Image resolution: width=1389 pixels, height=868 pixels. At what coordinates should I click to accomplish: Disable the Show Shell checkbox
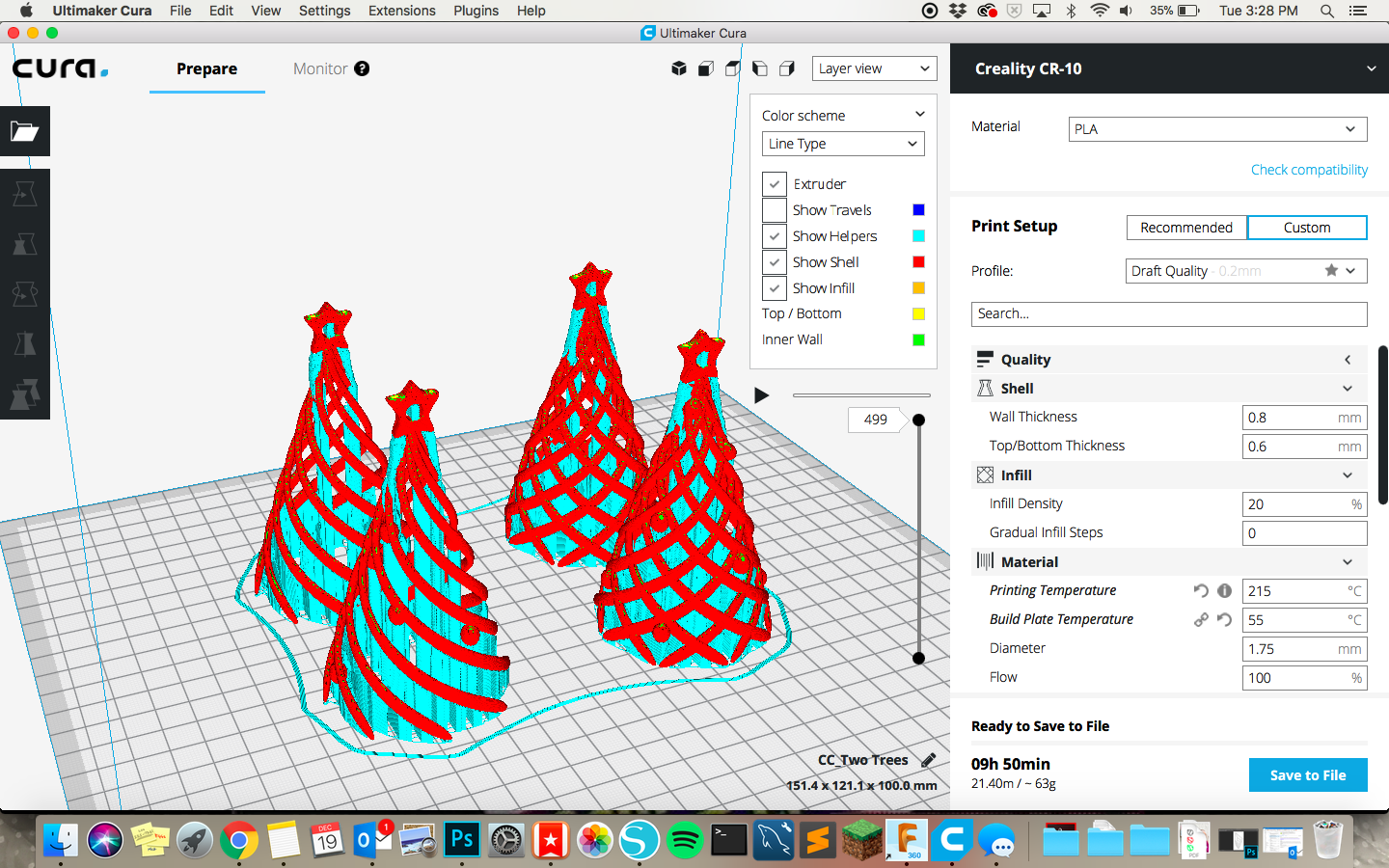(x=775, y=261)
